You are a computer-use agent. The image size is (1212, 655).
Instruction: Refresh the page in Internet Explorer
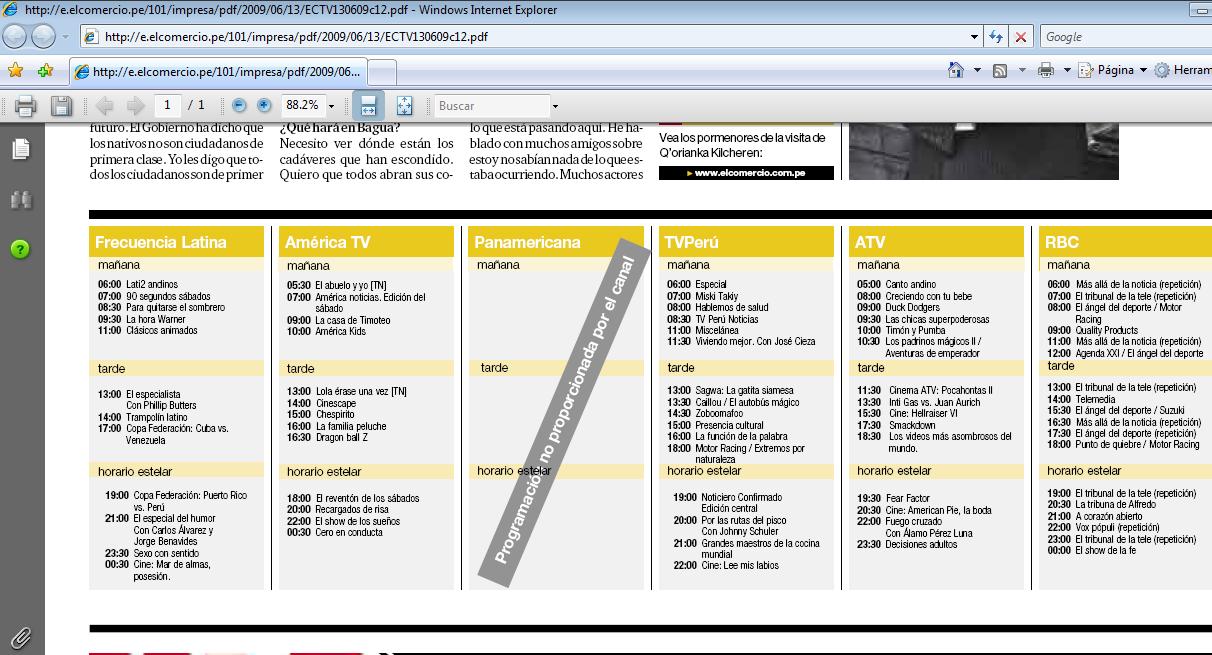click(995, 37)
